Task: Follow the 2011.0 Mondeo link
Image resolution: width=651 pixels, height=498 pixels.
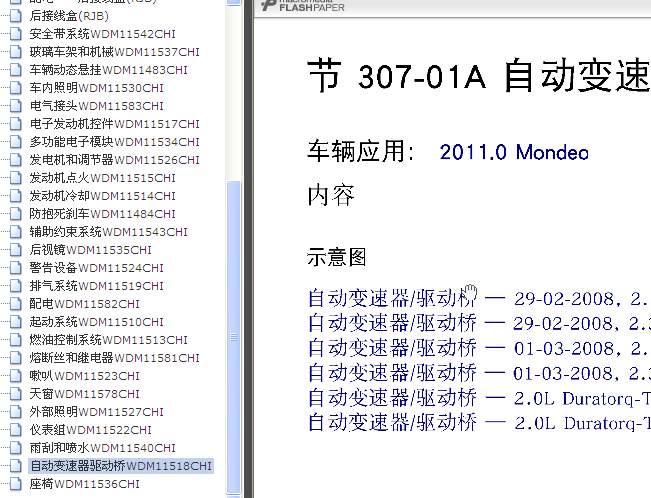Action: tap(514, 152)
